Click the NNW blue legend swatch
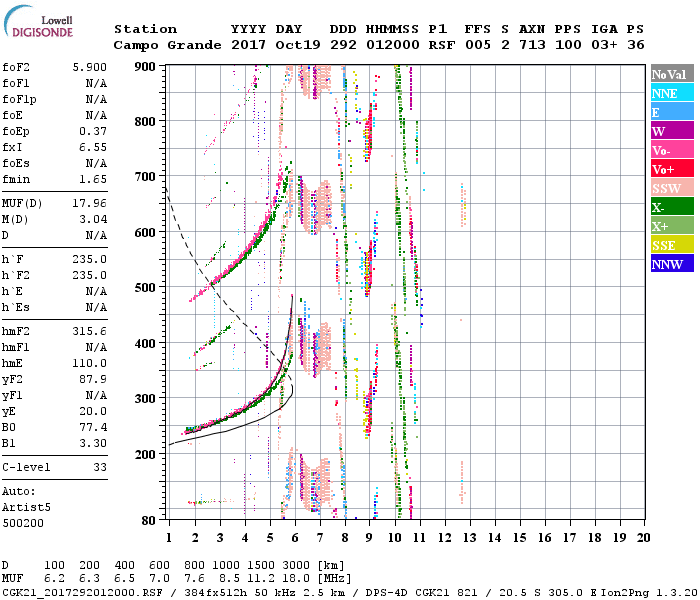This screenshot has height=600, width=700. [672, 263]
